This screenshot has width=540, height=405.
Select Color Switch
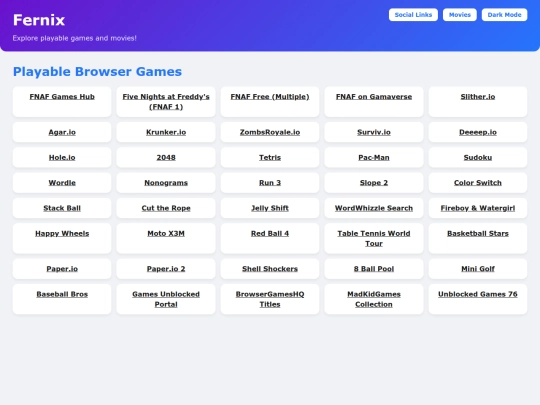478,183
